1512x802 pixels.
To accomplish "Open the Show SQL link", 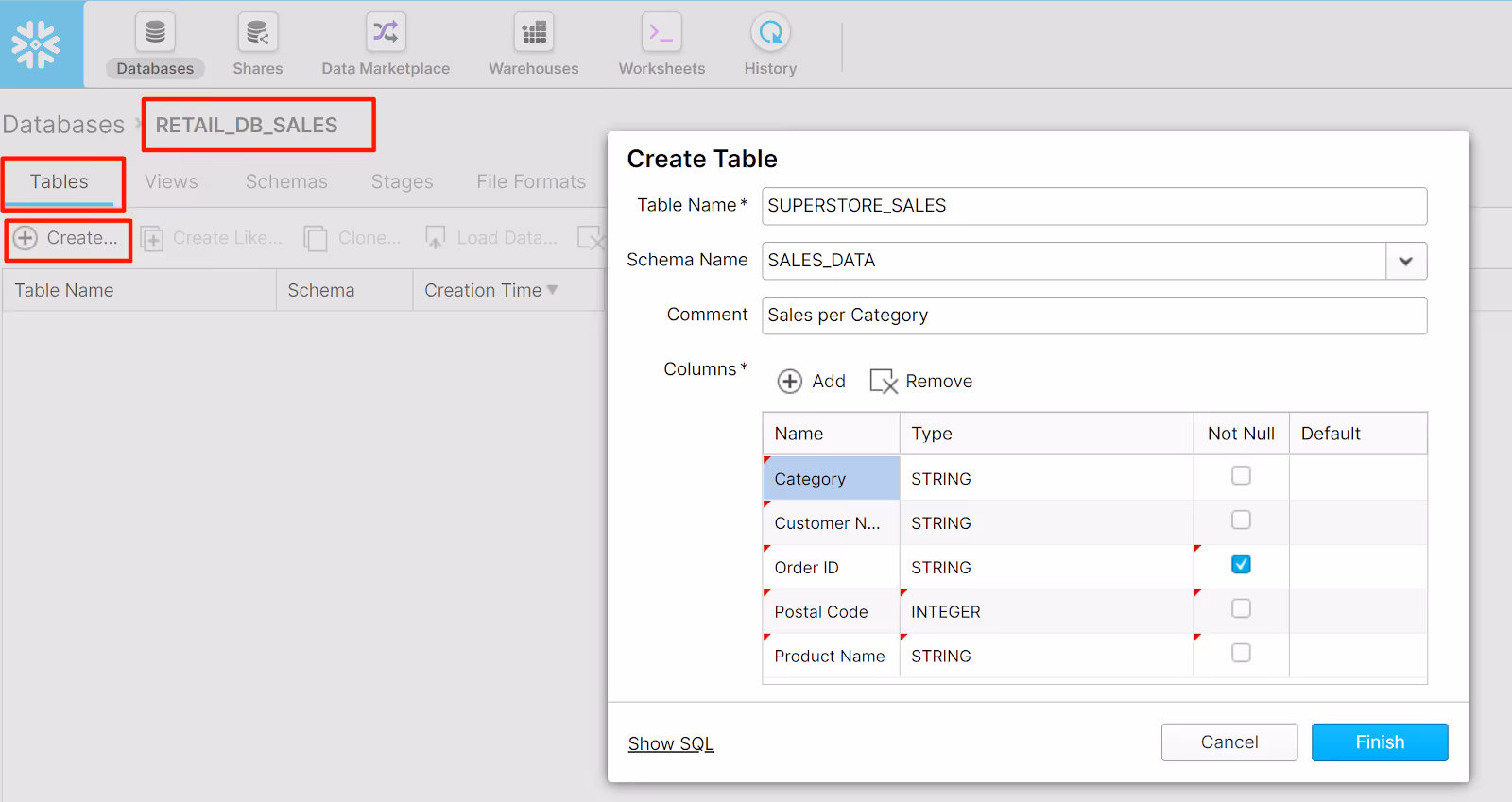I will point(671,743).
